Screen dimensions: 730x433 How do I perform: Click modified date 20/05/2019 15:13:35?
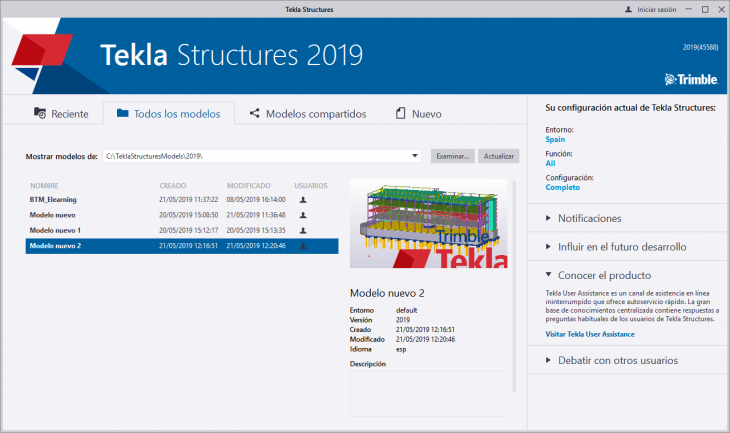pyautogui.click(x=256, y=230)
